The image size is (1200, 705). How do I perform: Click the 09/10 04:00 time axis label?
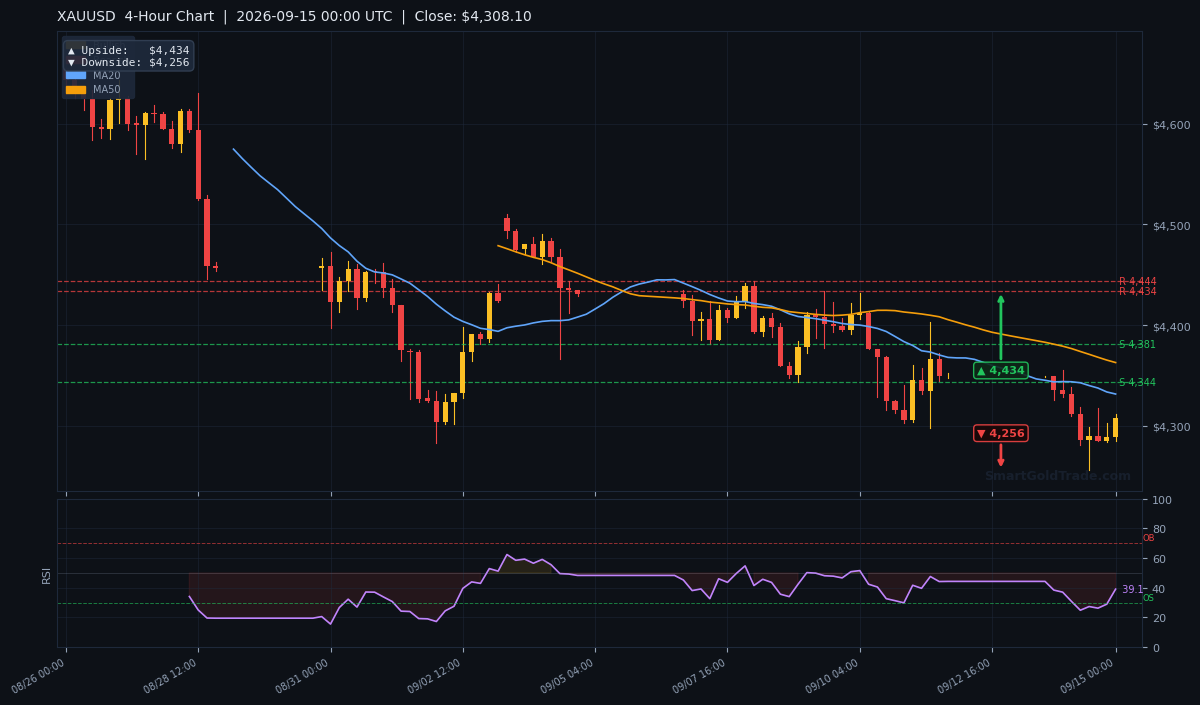pyautogui.click(x=831, y=678)
